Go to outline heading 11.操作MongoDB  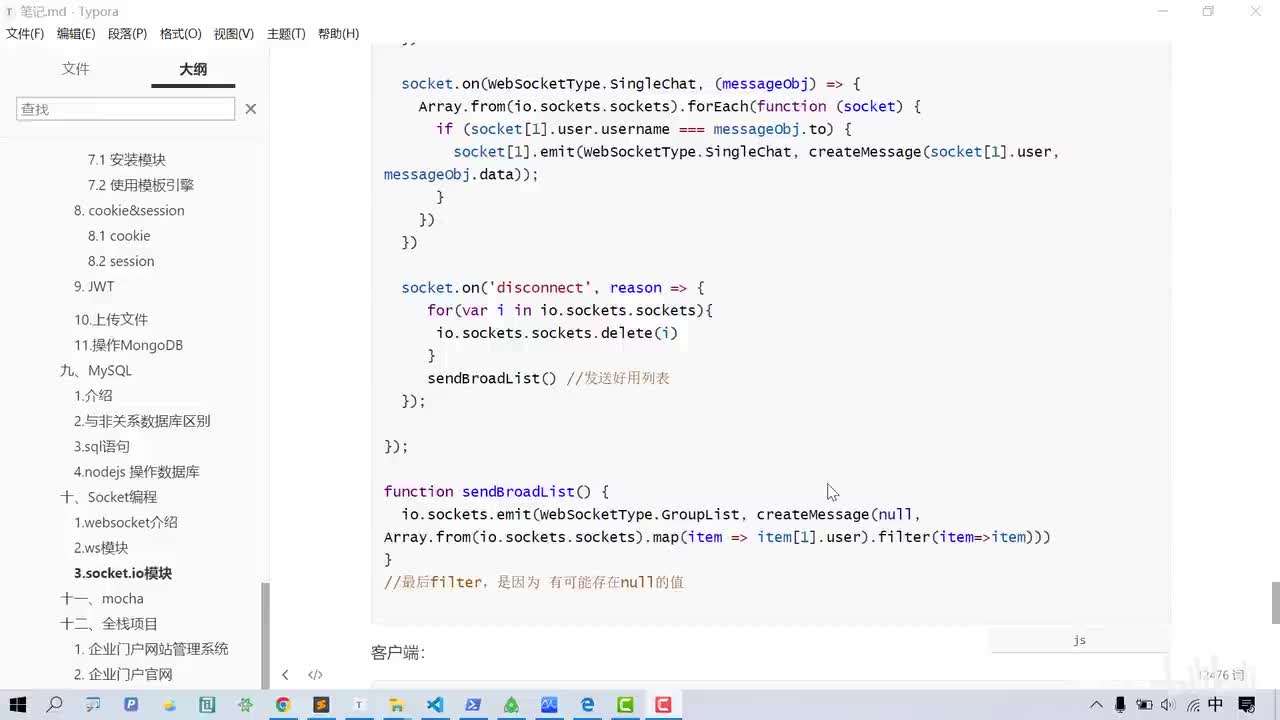tap(128, 345)
